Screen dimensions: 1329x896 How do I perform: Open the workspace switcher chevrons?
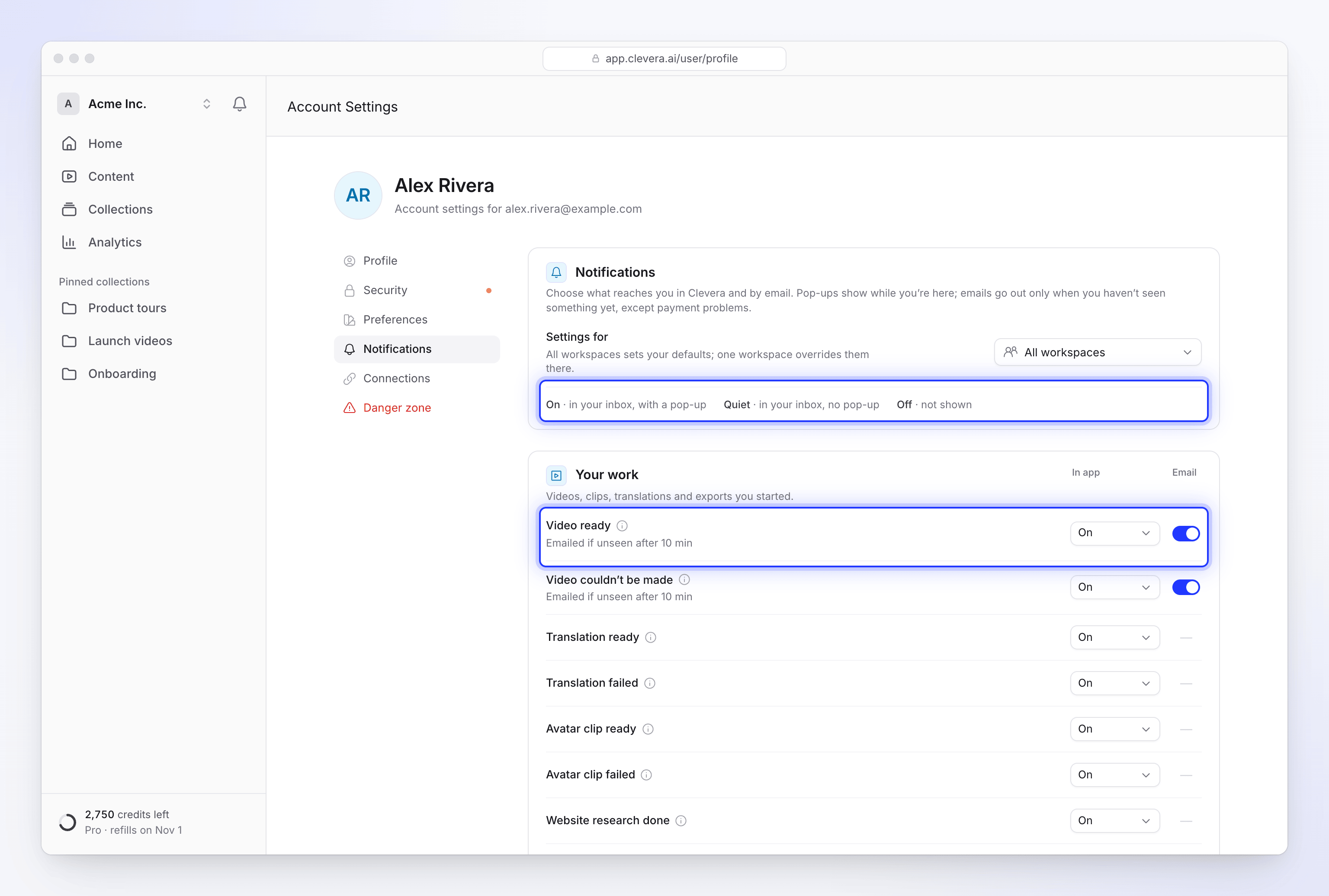tap(206, 103)
